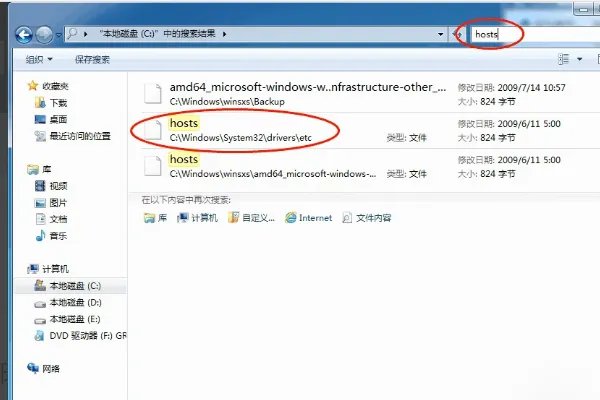Click the refresh button next to address bar
The image size is (600, 400).
[x=457, y=34]
